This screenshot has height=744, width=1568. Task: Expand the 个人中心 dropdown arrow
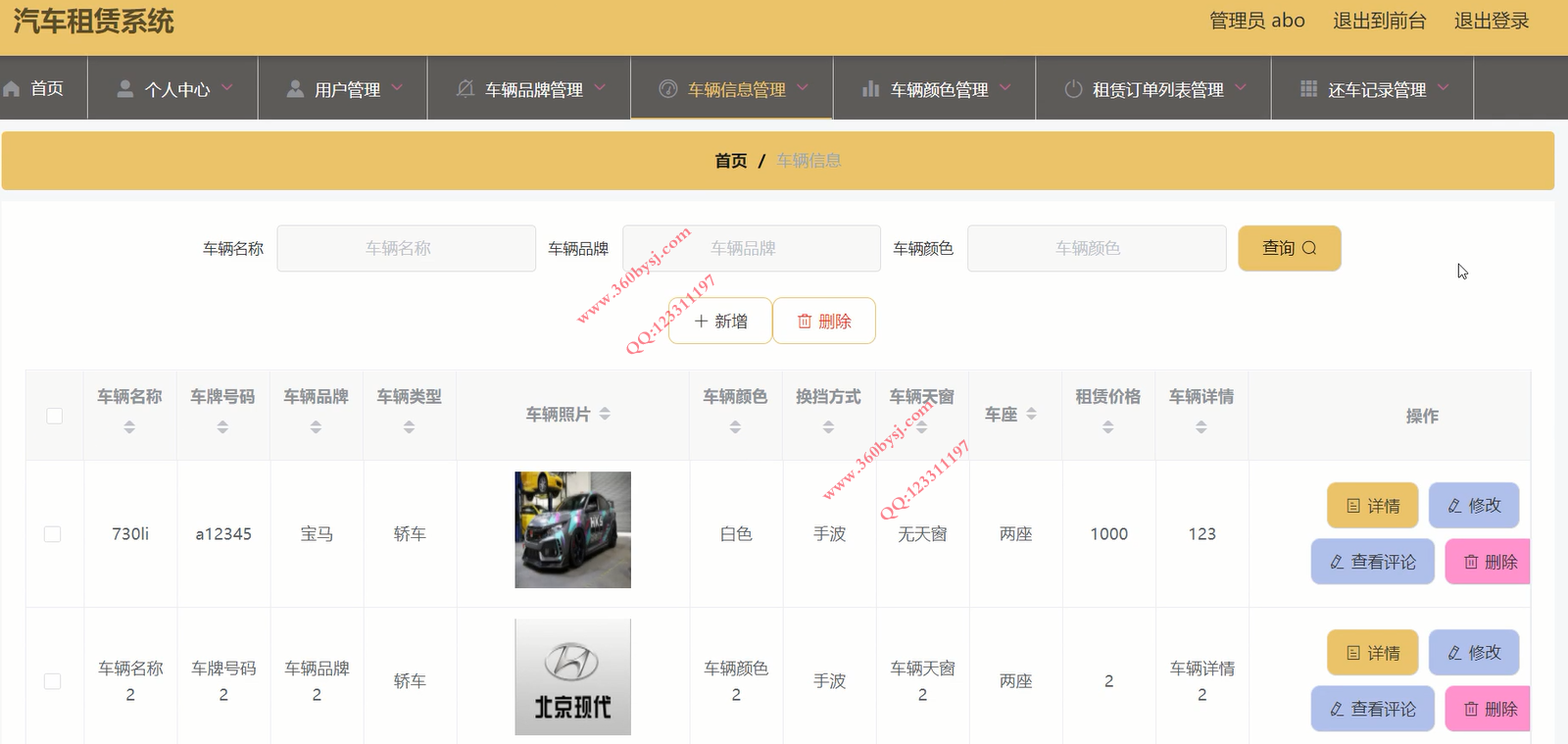[x=227, y=87]
